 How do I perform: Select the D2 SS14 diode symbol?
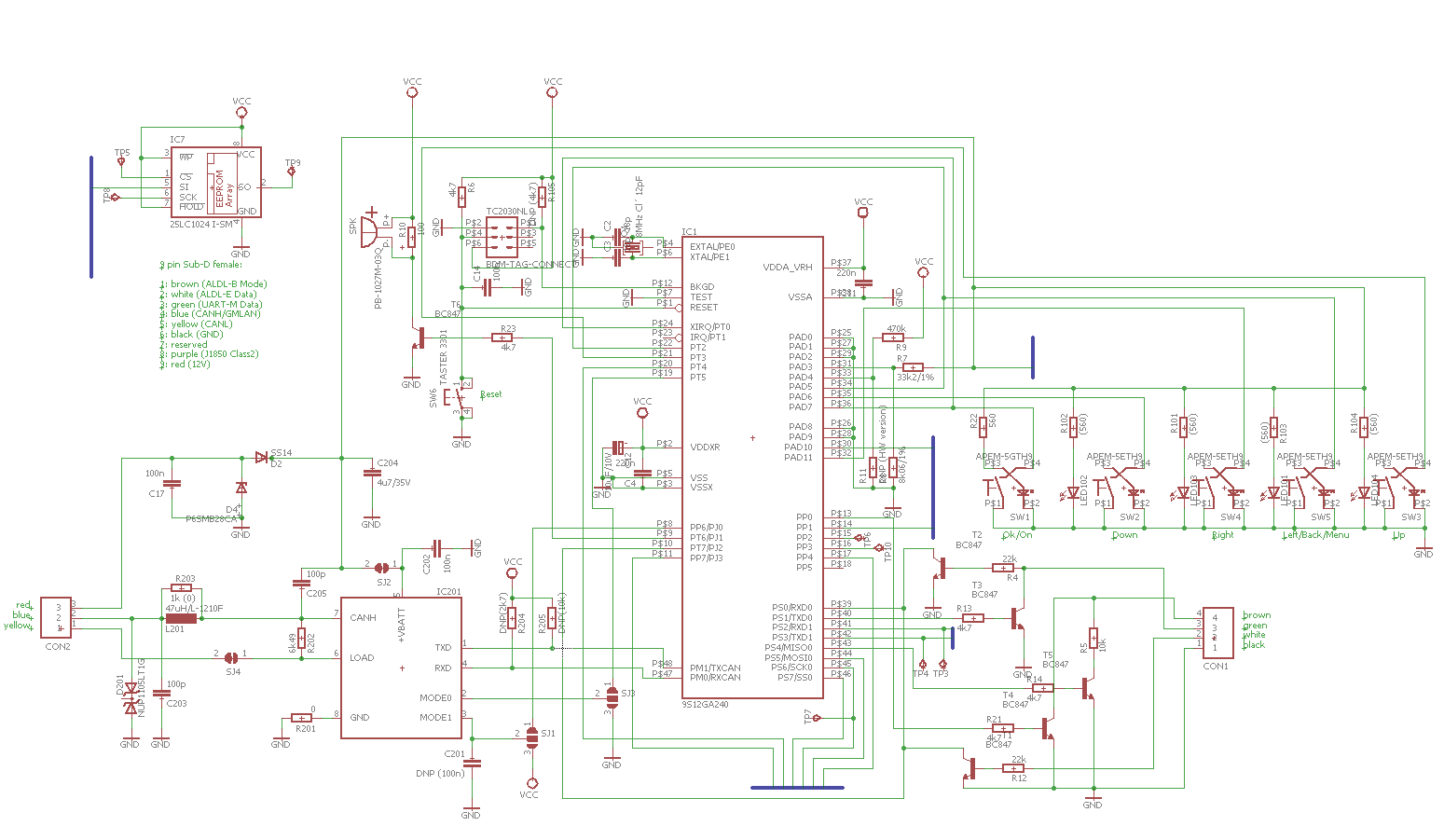[x=262, y=457]
